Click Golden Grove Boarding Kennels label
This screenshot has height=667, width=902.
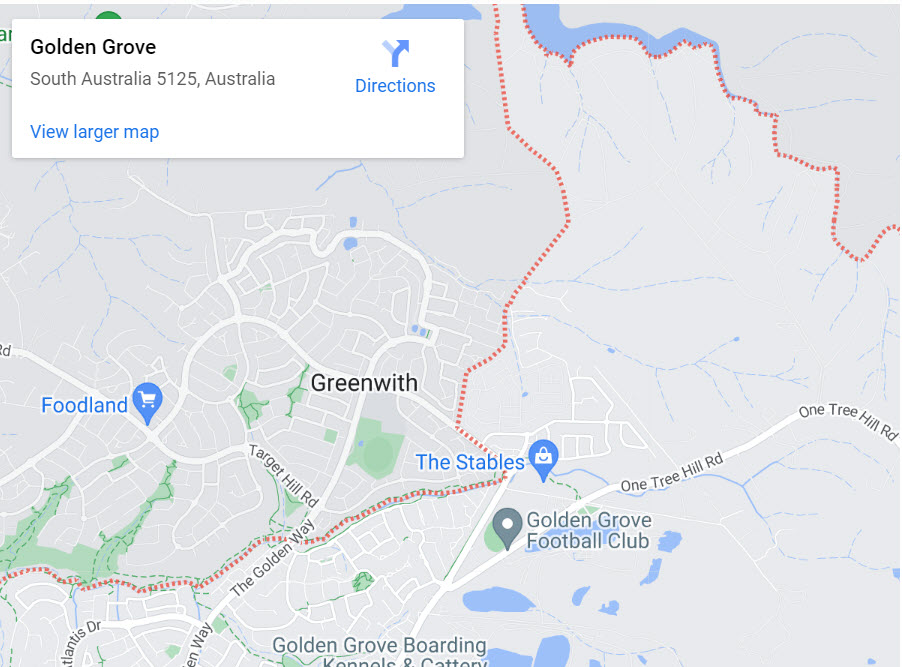380,652
